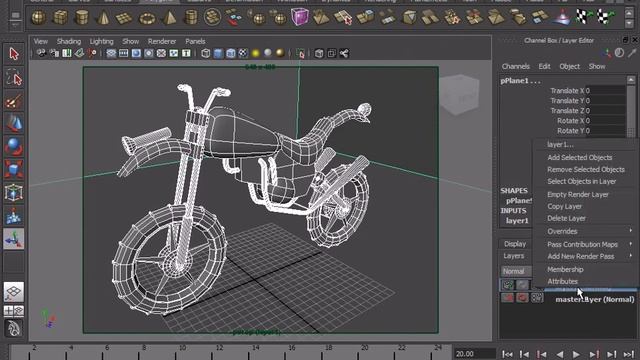This screenshot has height=360, width=640.
Task: Expand Add New Render Pass submenu
Action: tap(586, 256)
